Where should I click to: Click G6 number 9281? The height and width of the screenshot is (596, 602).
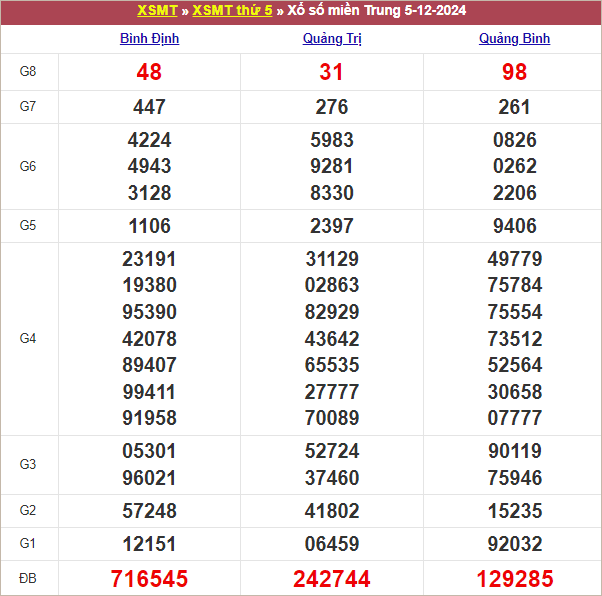pos(332,166)
